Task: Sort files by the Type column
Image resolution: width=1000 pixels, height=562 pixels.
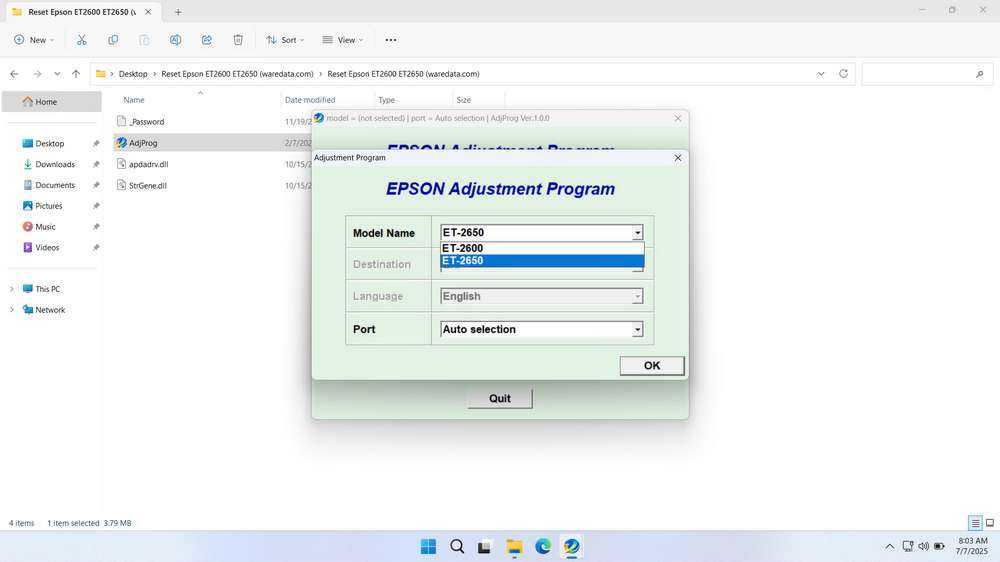Action: (x=386, y=100)
